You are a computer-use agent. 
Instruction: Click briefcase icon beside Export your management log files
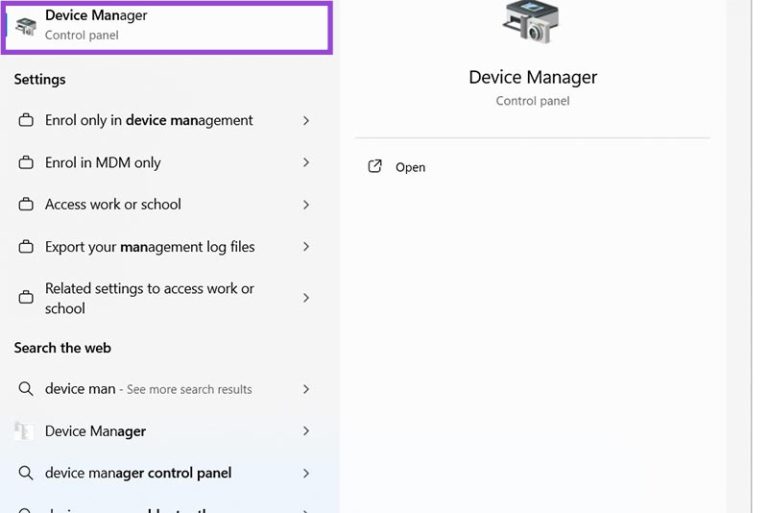[x=26, y=247]
